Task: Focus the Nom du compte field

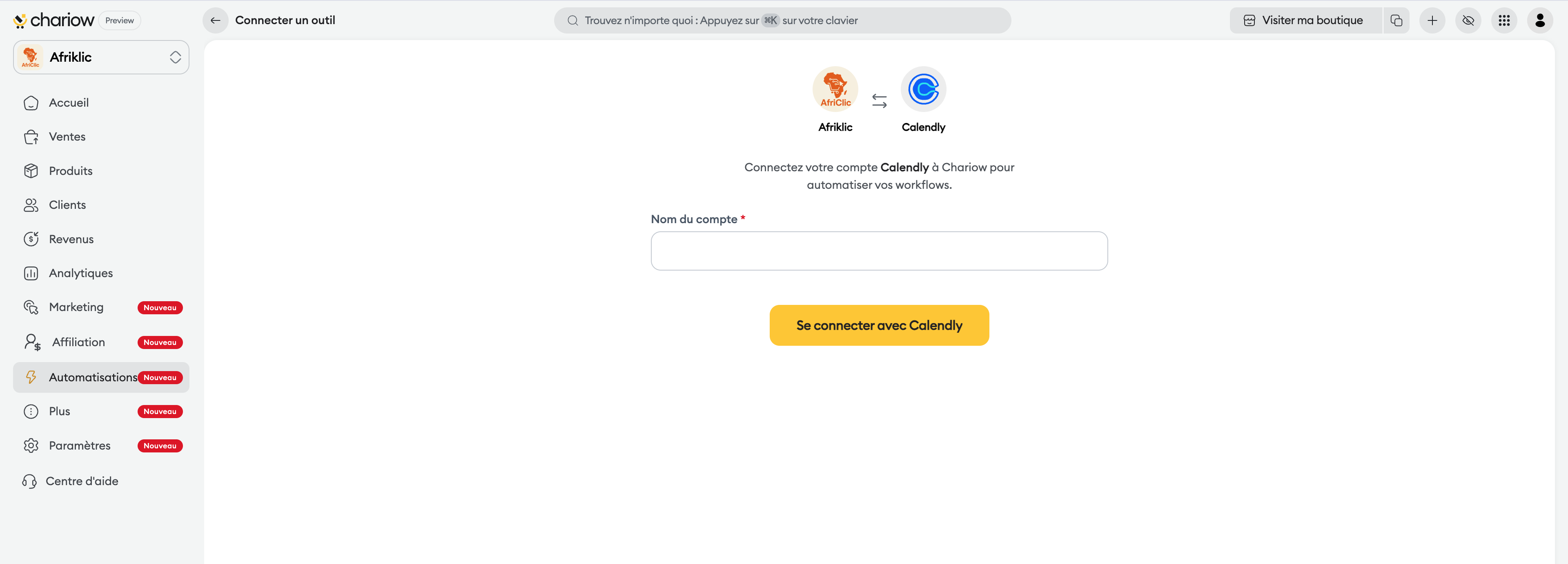Action: 878,251
